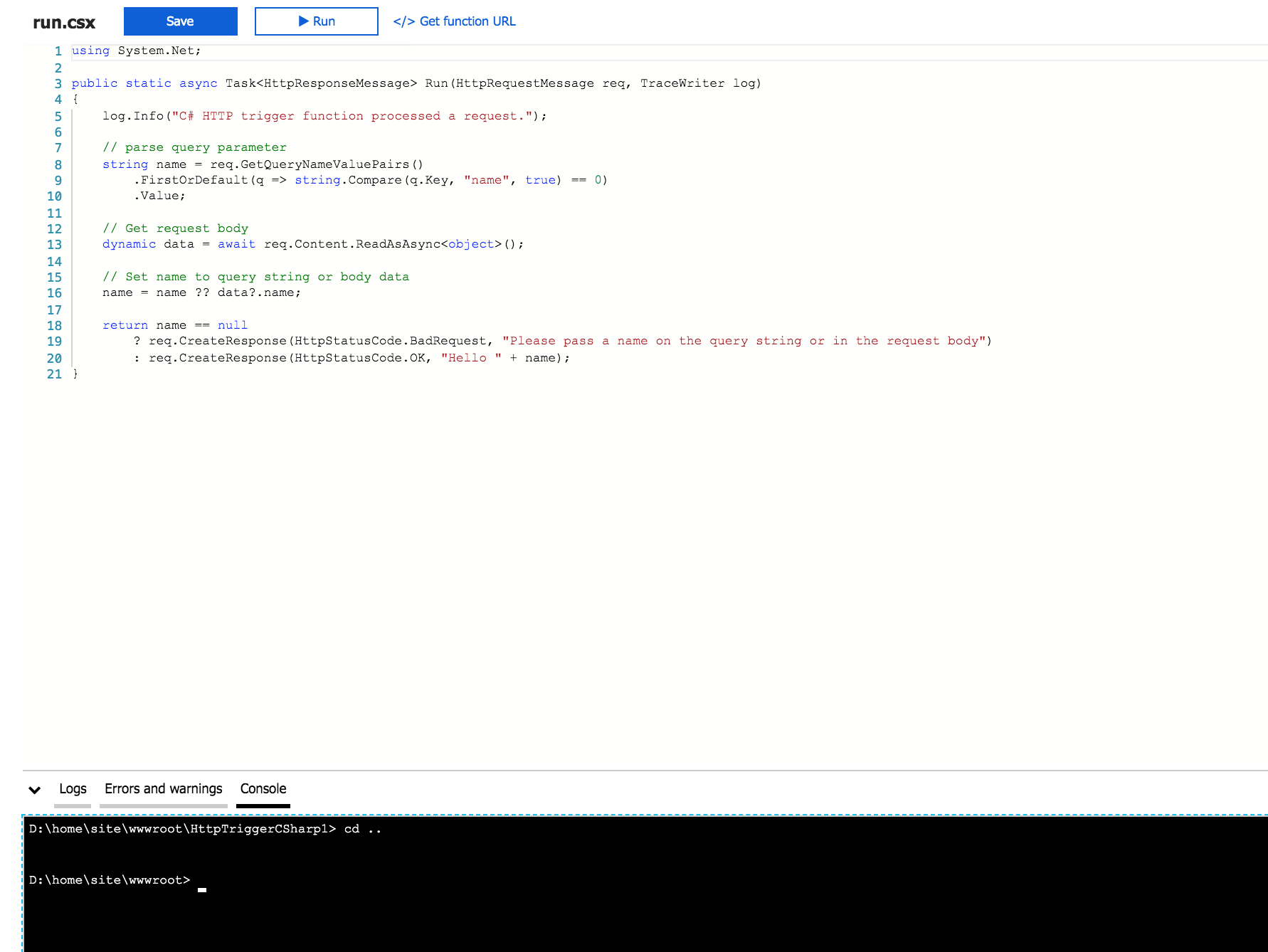Run the function

316,21
